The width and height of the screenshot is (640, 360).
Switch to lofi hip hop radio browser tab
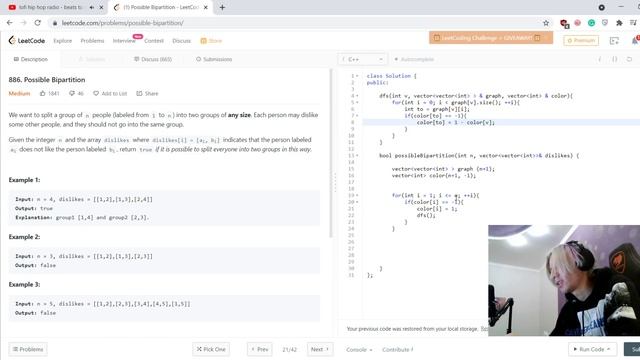click(50, 7)
